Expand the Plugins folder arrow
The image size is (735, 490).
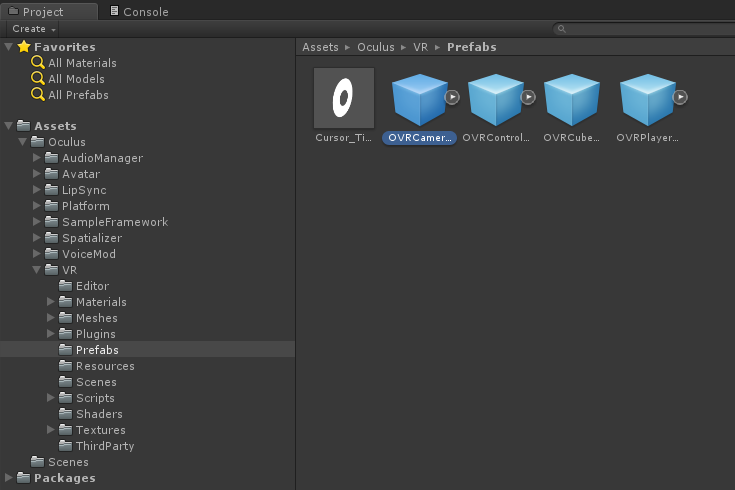point(51,333)
